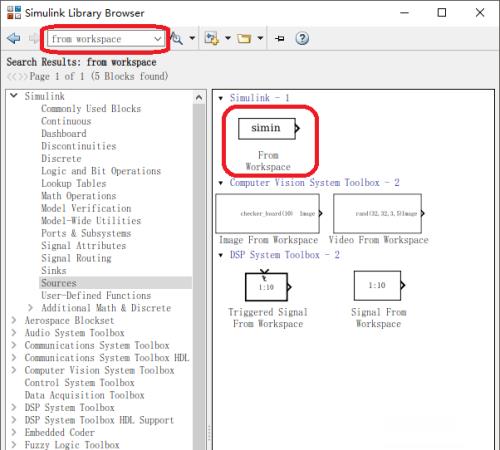This screenshot has height=450, width=500.
Task: Select the Signal Attributes library
Action: pyautogui.click(x=84, y=246)
